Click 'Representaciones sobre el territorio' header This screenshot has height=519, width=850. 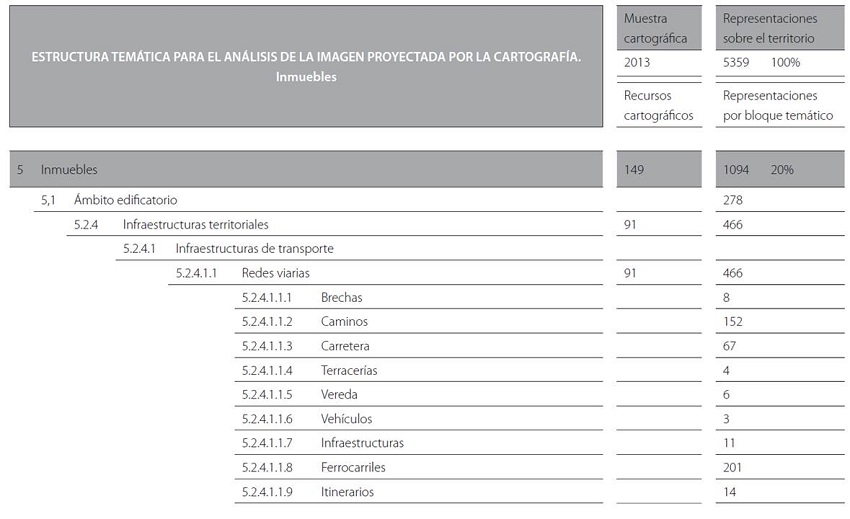[770, 28]
